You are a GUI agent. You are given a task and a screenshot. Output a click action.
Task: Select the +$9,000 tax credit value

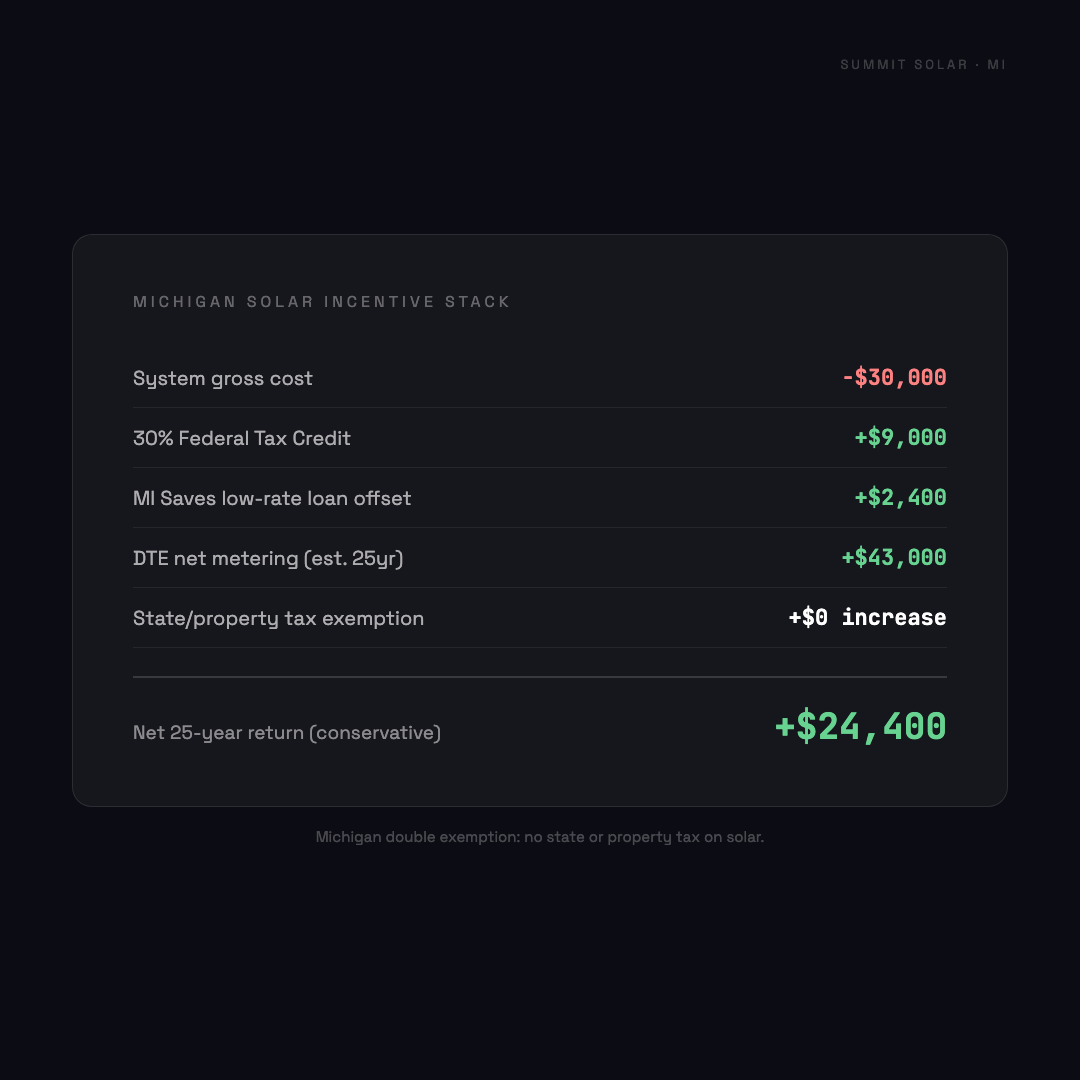[x=900, y=438]
